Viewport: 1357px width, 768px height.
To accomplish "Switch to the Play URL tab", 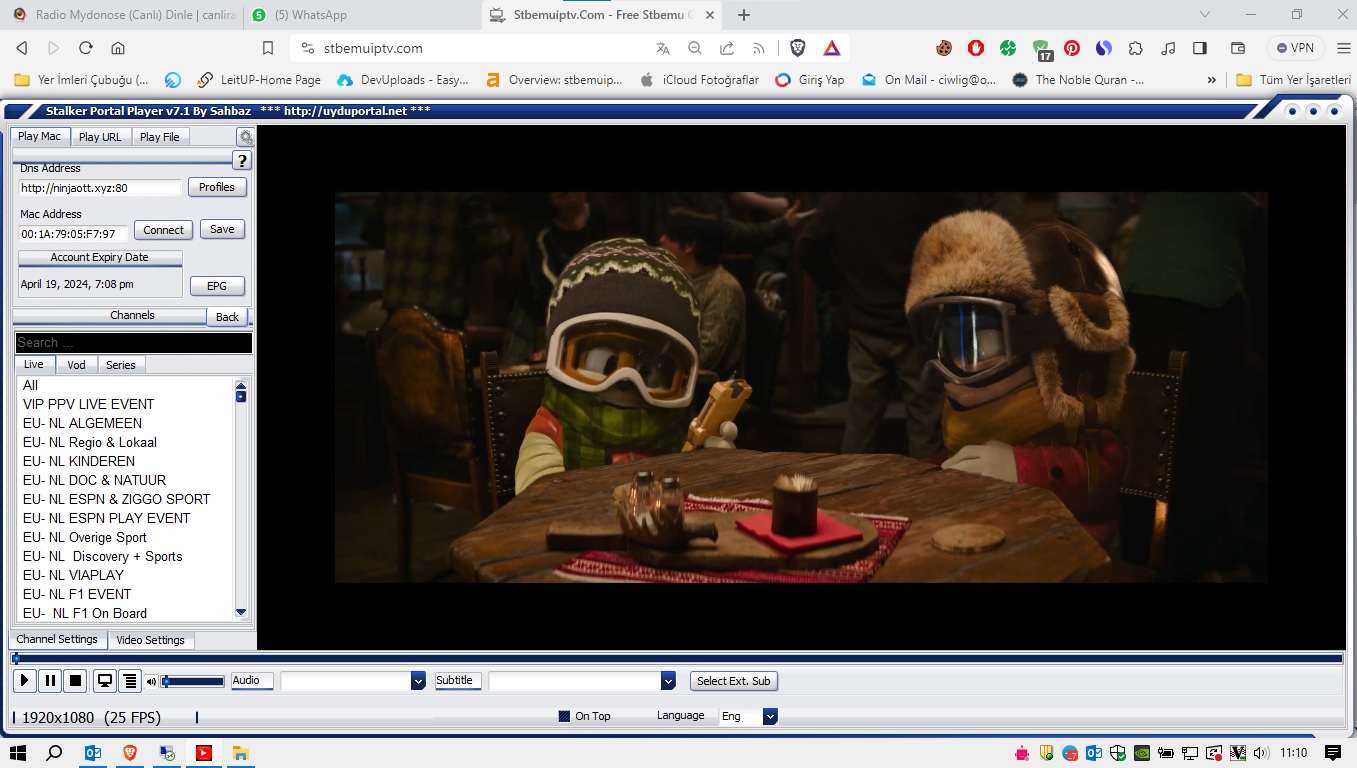I will (100, 137).
